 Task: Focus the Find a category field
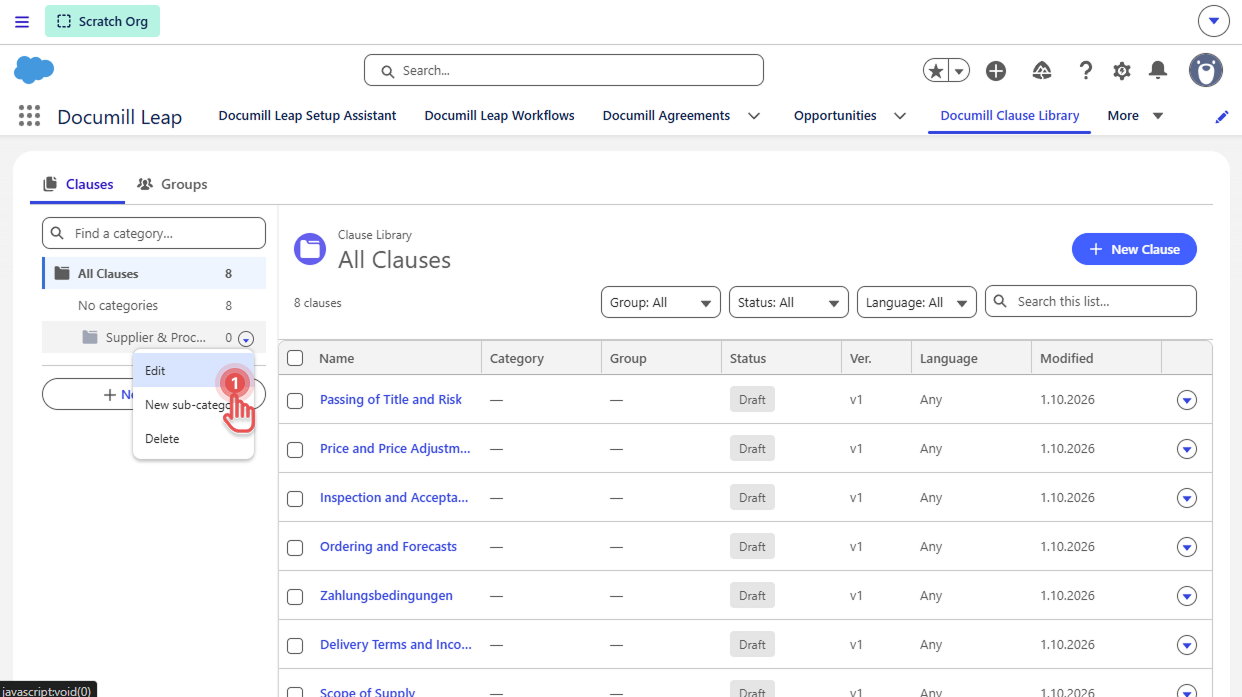[x=154, y=233]
